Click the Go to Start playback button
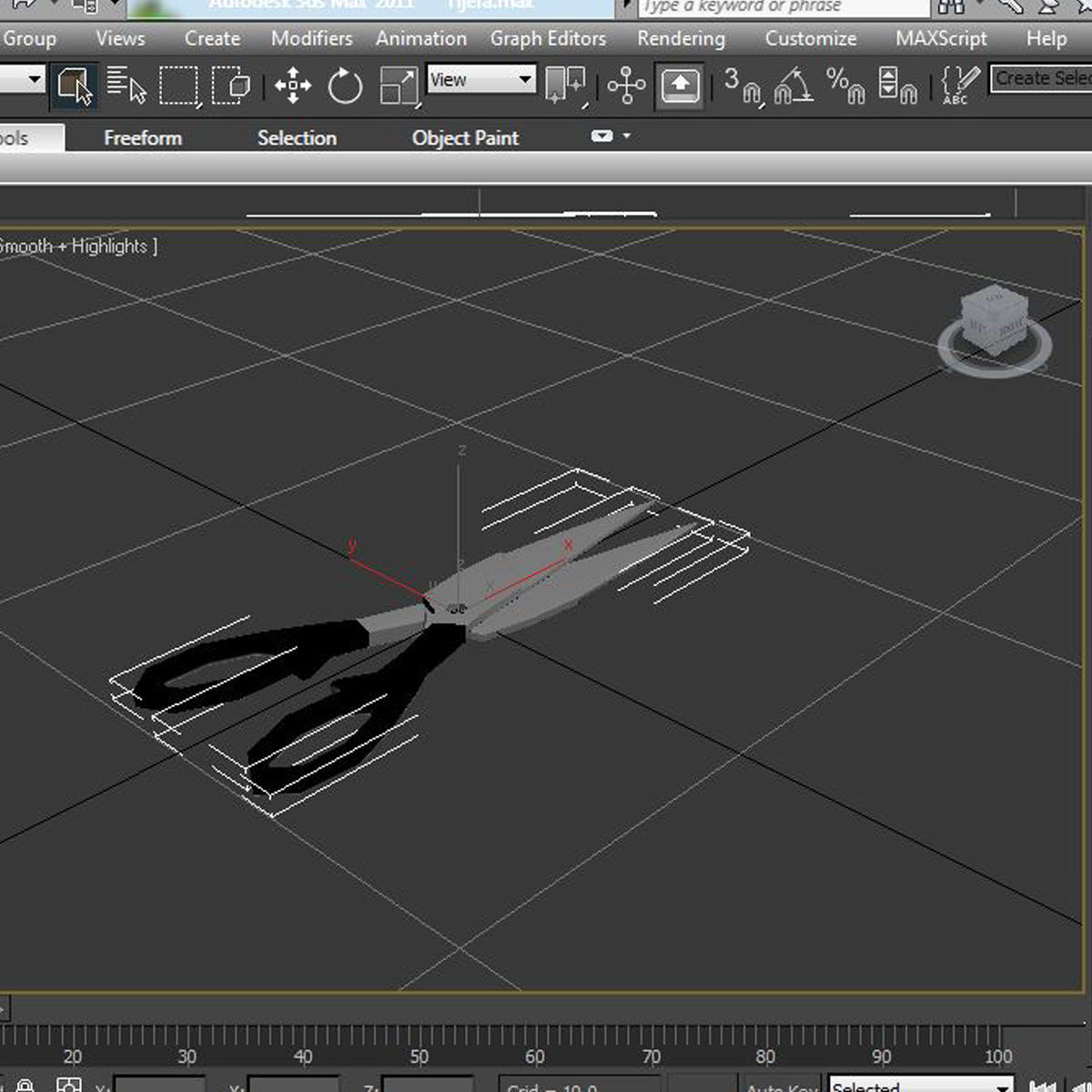Image resolution: width=1092 pixels, height=1092 pixels. pyautogui.click(x=1043, y=1086)
